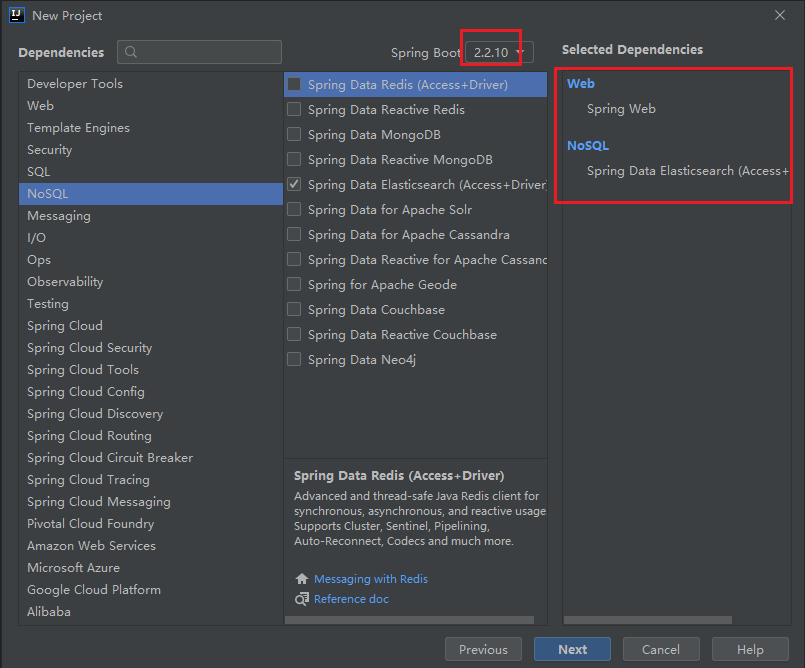Screen dimensions: 805x668
Task: Select Spring Data Elasticsearch in Selected Dependencies
Action: (x=687, y=171)
